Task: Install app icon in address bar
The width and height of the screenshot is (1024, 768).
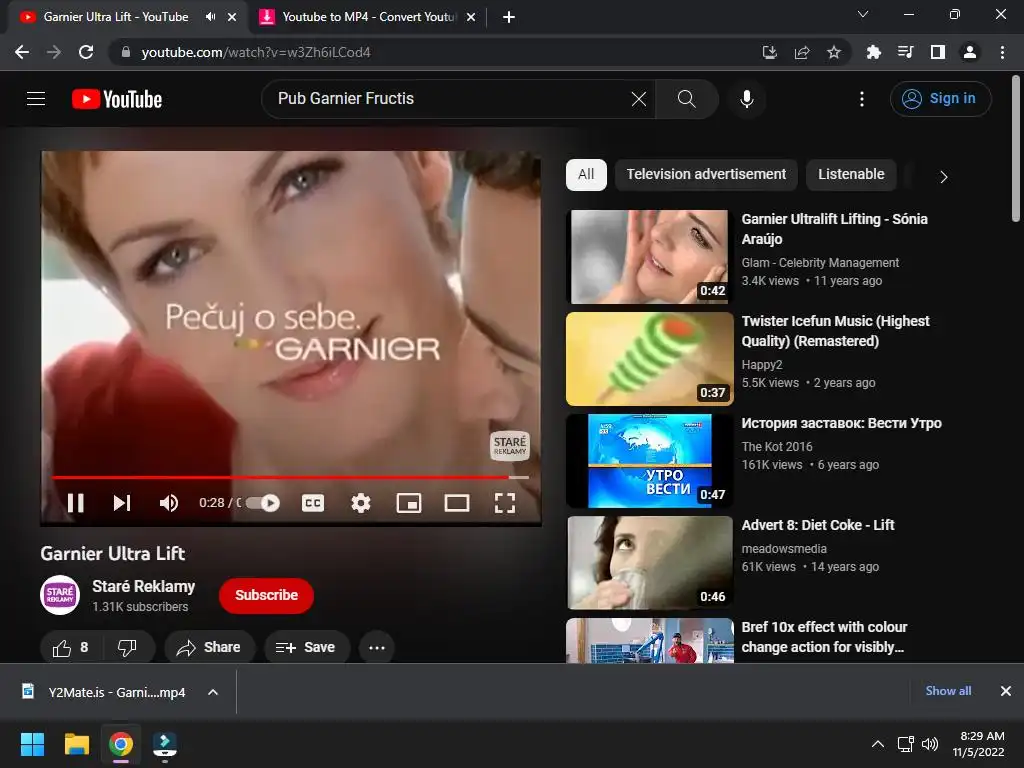Action: click(x=769, y=52)
